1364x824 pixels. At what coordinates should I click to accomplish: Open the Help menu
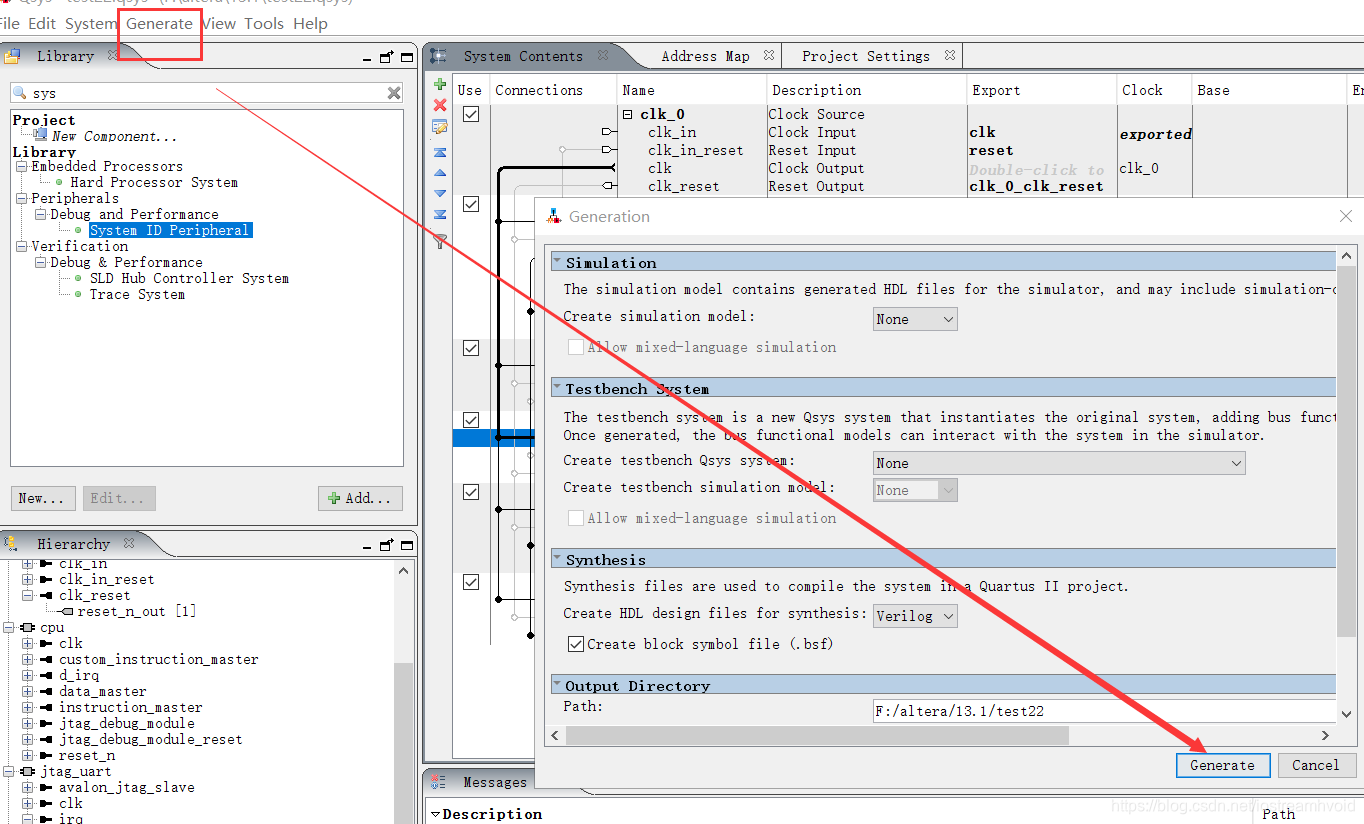pyautogui.click(x=310, y=23)
